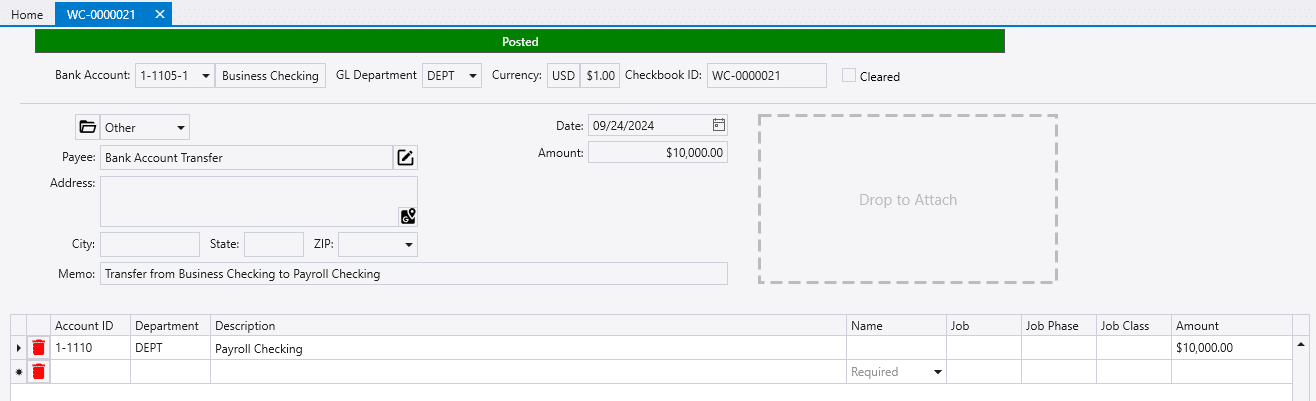1316x401 pixels.
Task: Click the edit payee pencil icon
Action: click(x=405, y=158)
